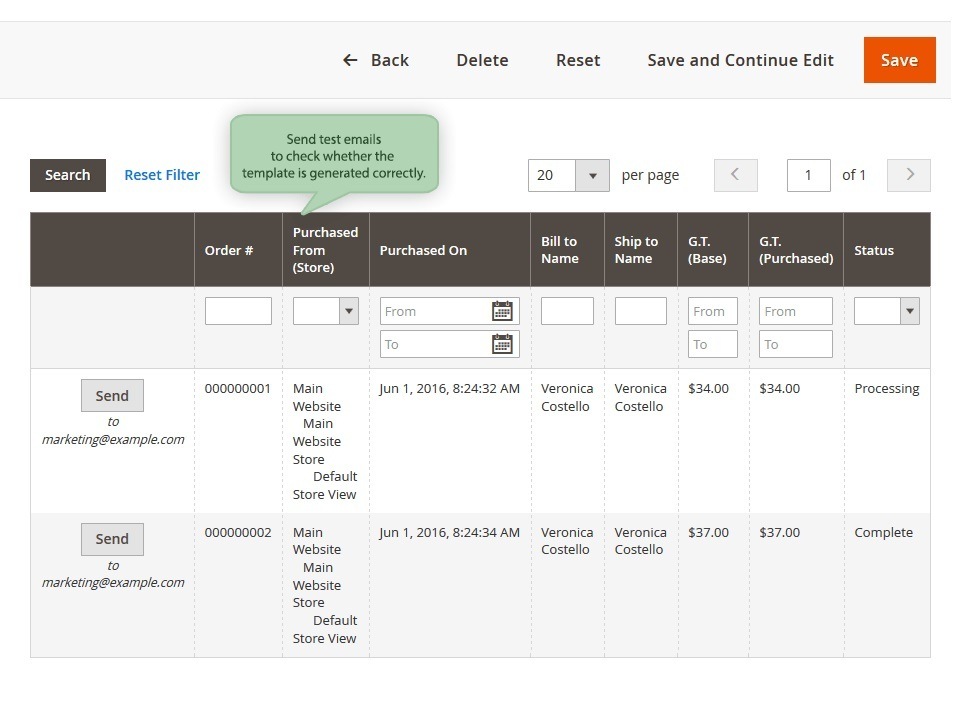The image size is (960, 704).
Task: Click the Reset Filter link
Action: [x=162, y=175]
